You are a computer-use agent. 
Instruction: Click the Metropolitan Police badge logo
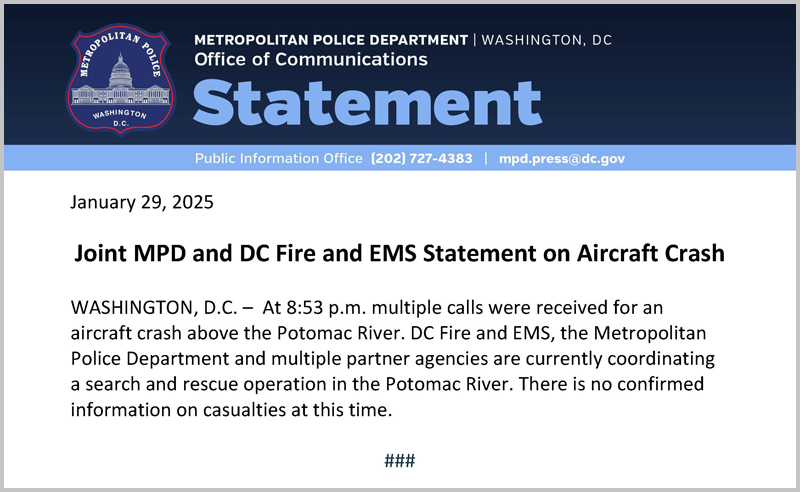pos(121,80)
